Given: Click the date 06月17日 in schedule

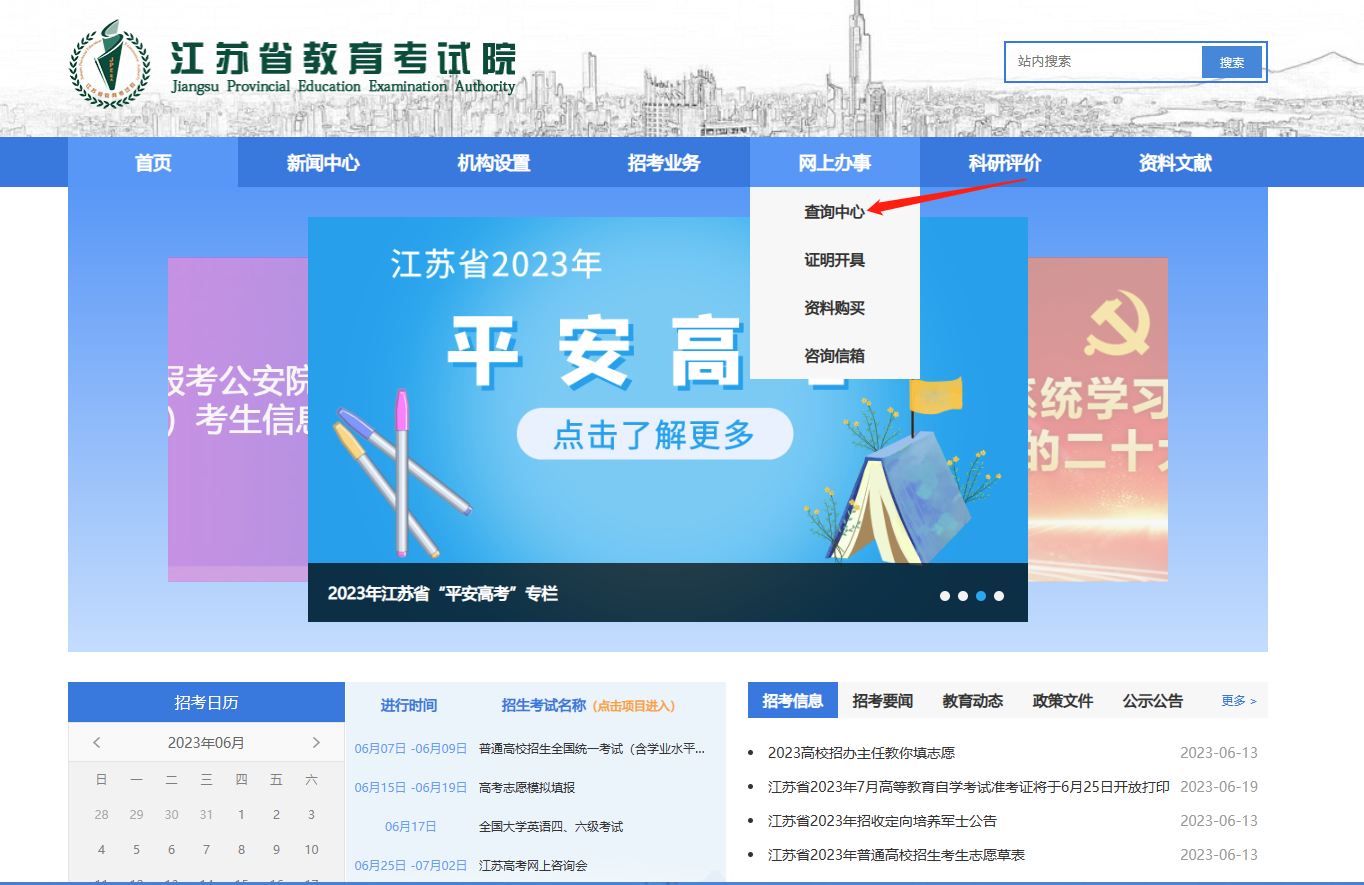Looking at the screenshot, I should pos(411,826).
